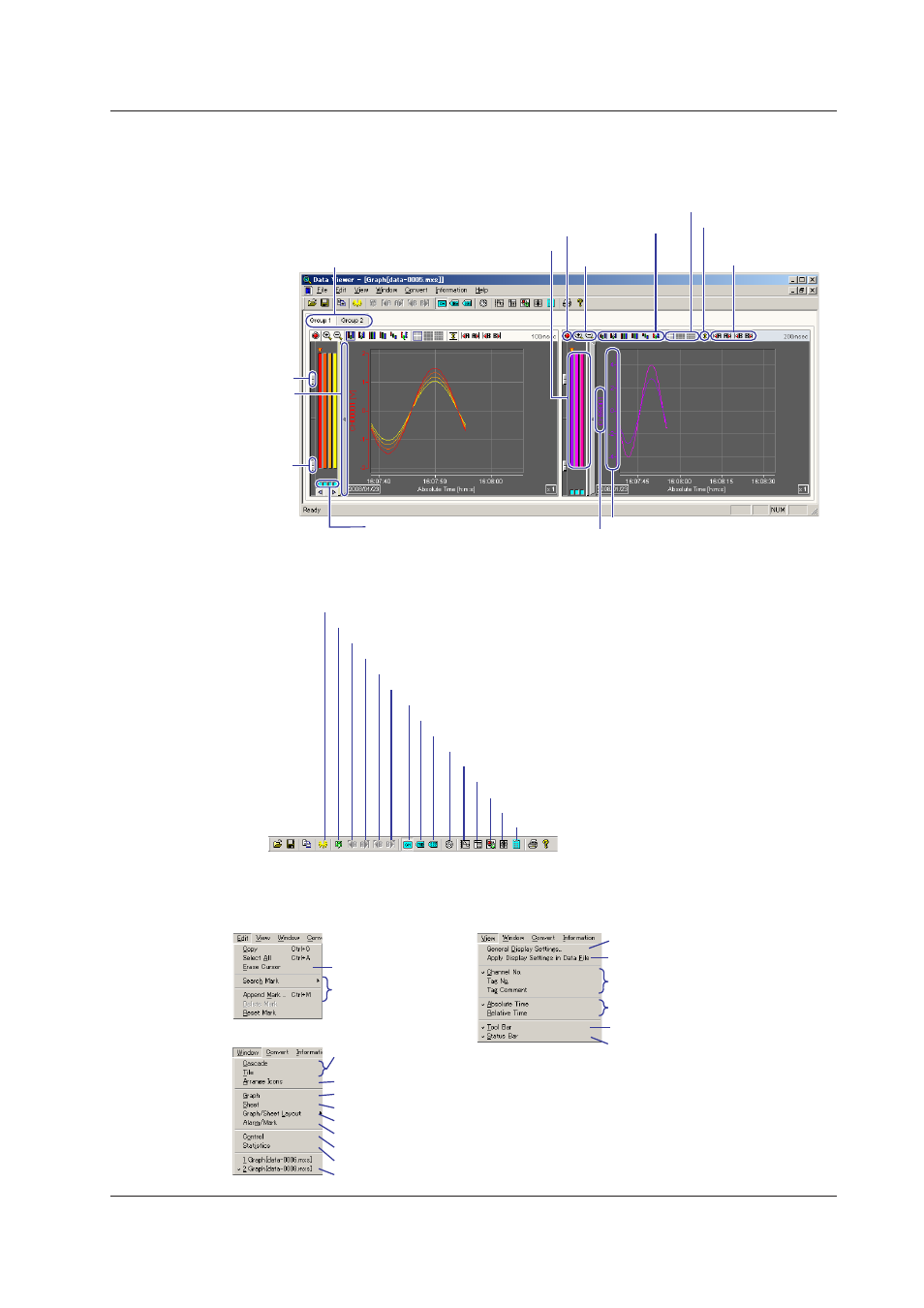Screen dimensions: 924x1308
Task: Click green icon beside starburst in enlarged toolbar
Action: click(x=338, y=844)
